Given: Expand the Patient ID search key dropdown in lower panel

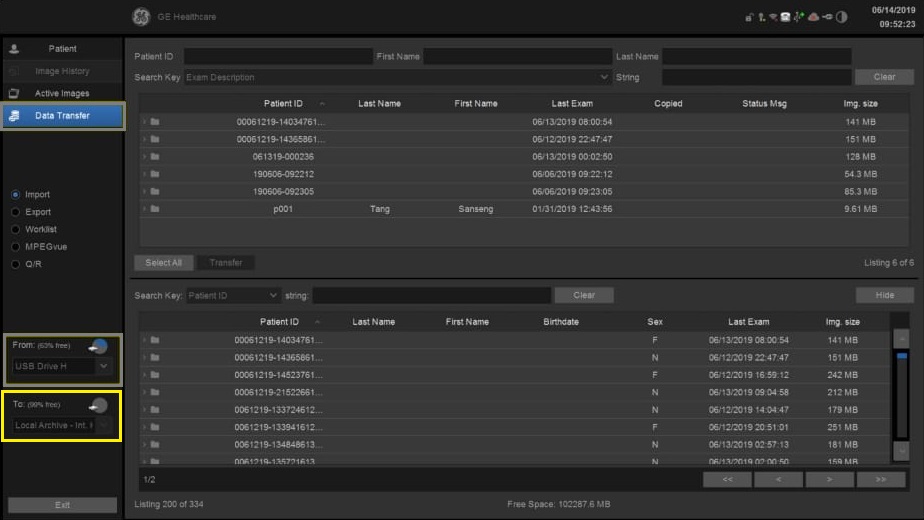Looking at the screenshot, I should (273, 295).
